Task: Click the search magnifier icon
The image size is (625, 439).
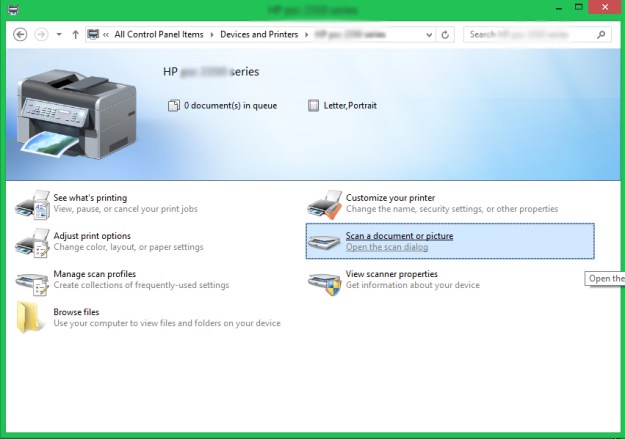Action: (x=601, y=34)
